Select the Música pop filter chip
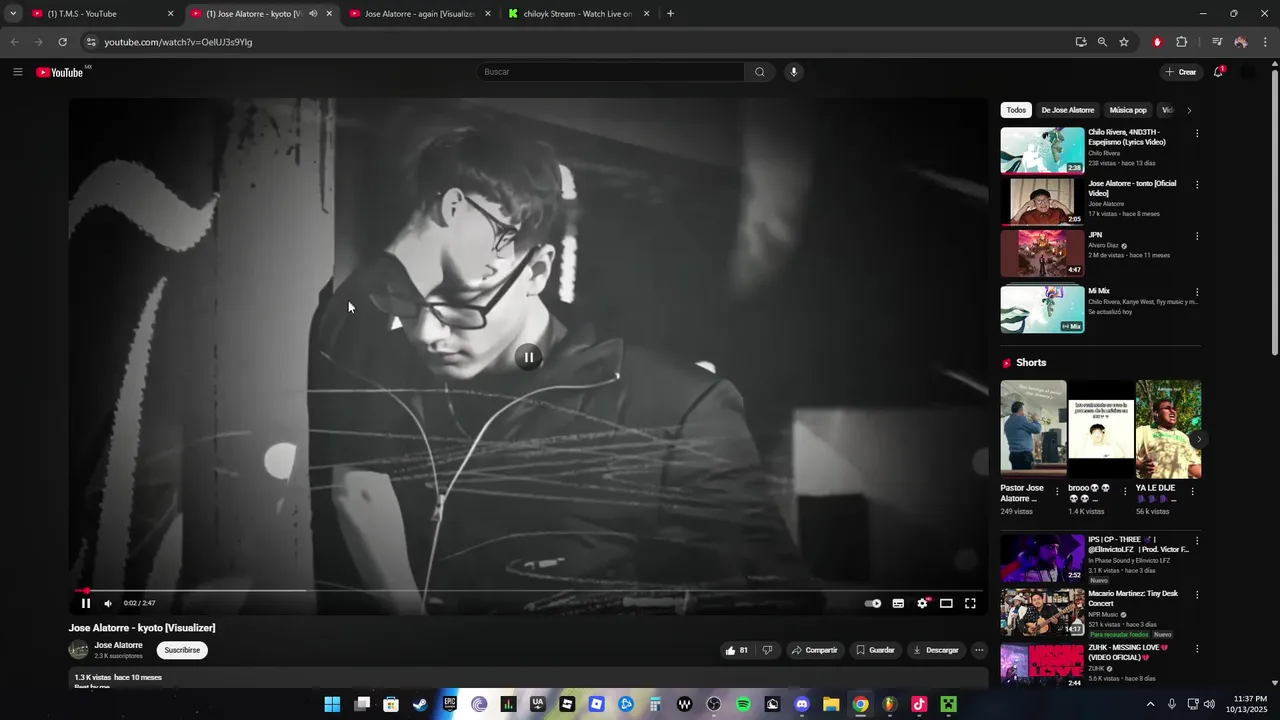This screenshot has width=1280, height=720. coord(1128,110)
